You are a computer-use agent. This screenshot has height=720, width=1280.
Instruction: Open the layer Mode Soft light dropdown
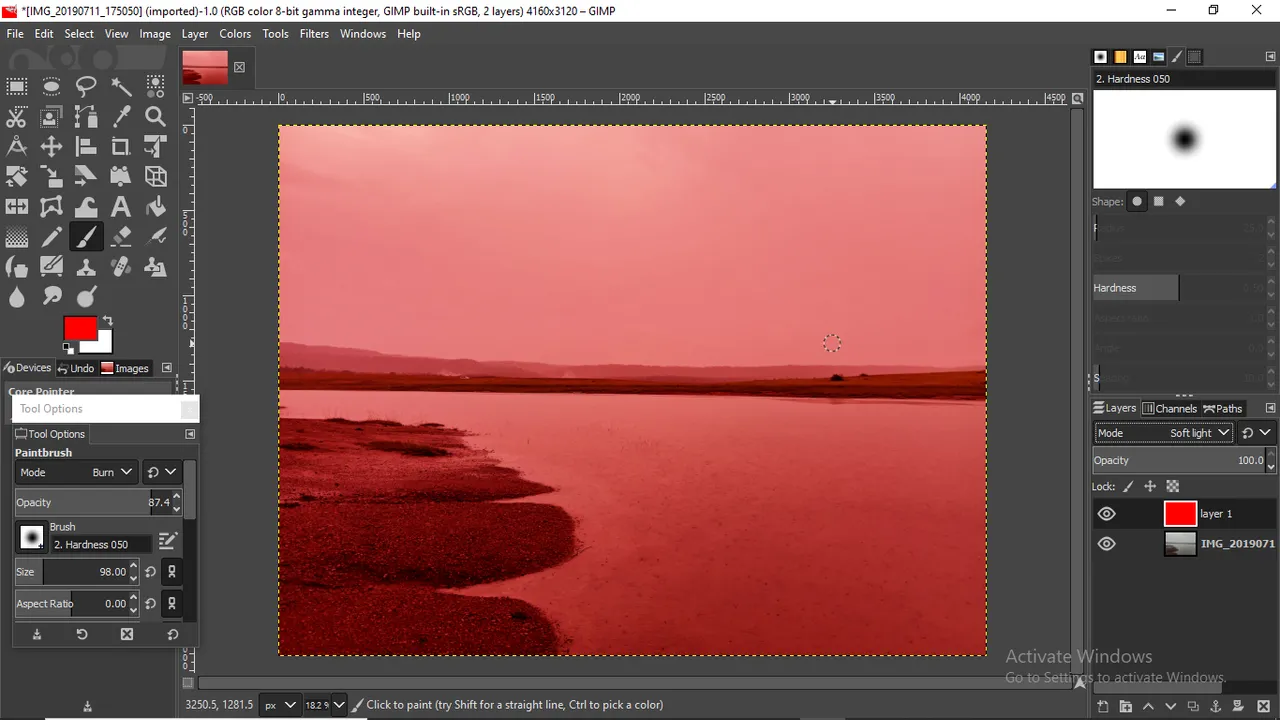1164,433
